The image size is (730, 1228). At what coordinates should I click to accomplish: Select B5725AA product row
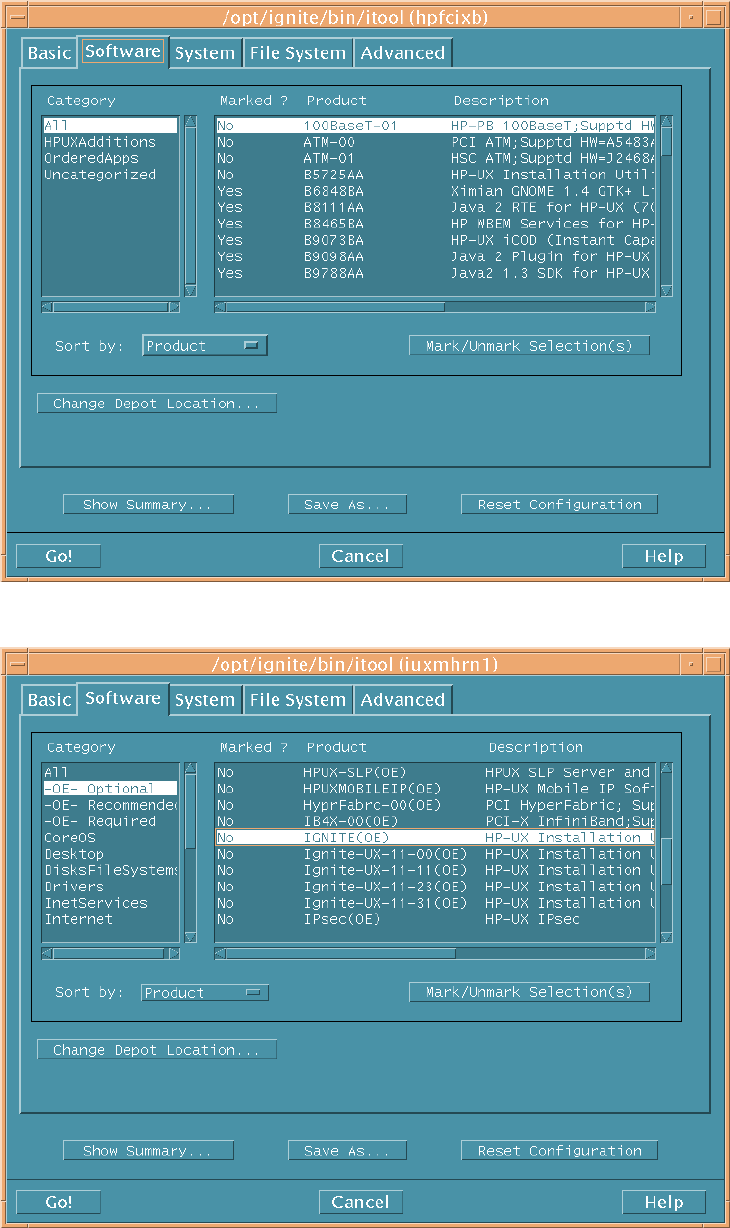[435, 175]
